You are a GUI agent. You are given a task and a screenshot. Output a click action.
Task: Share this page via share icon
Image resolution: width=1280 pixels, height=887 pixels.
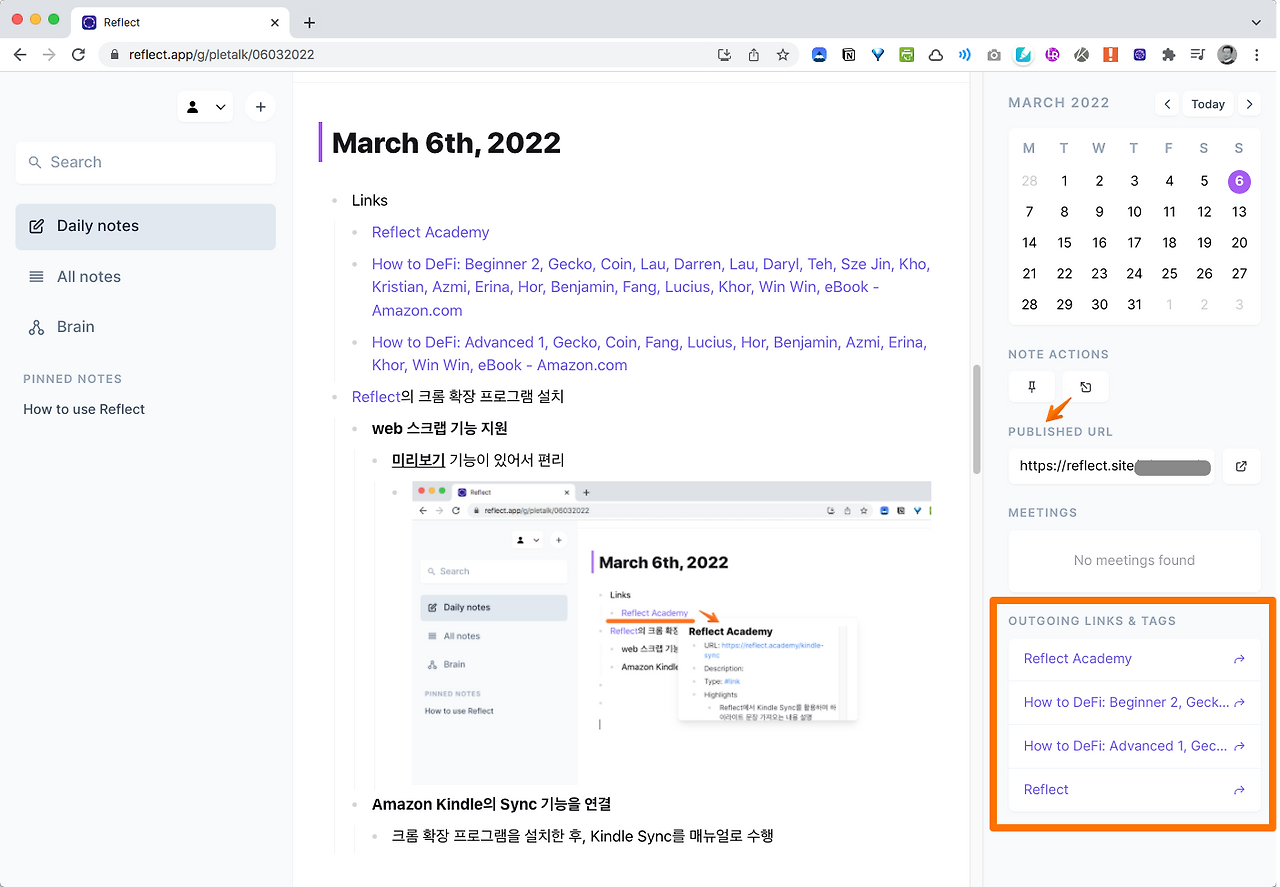[754, 55]
